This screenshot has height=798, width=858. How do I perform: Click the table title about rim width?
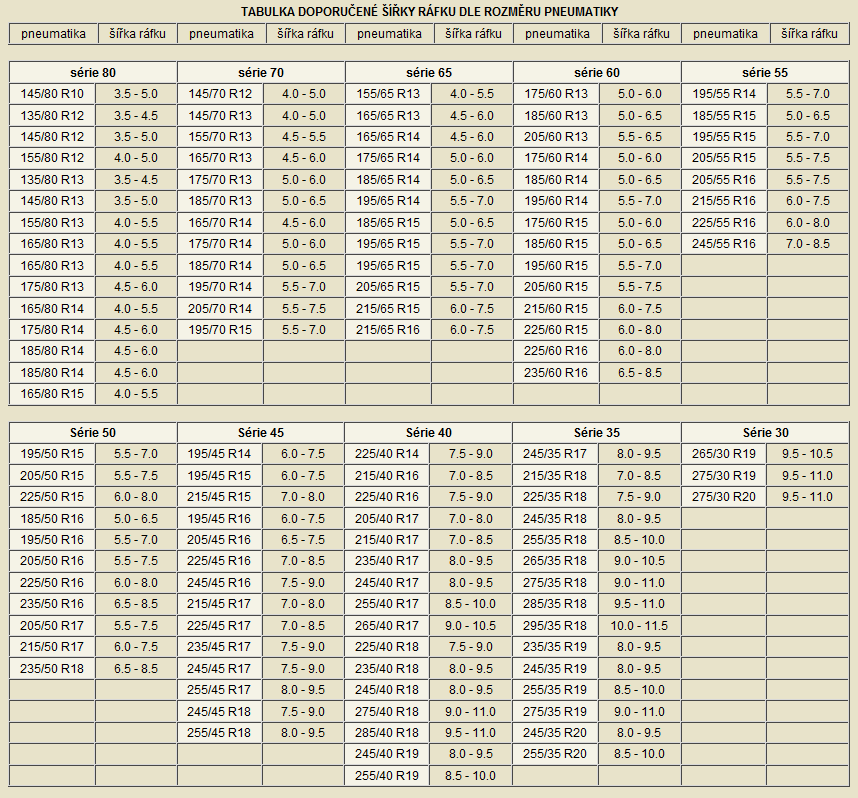click(429, 11)
